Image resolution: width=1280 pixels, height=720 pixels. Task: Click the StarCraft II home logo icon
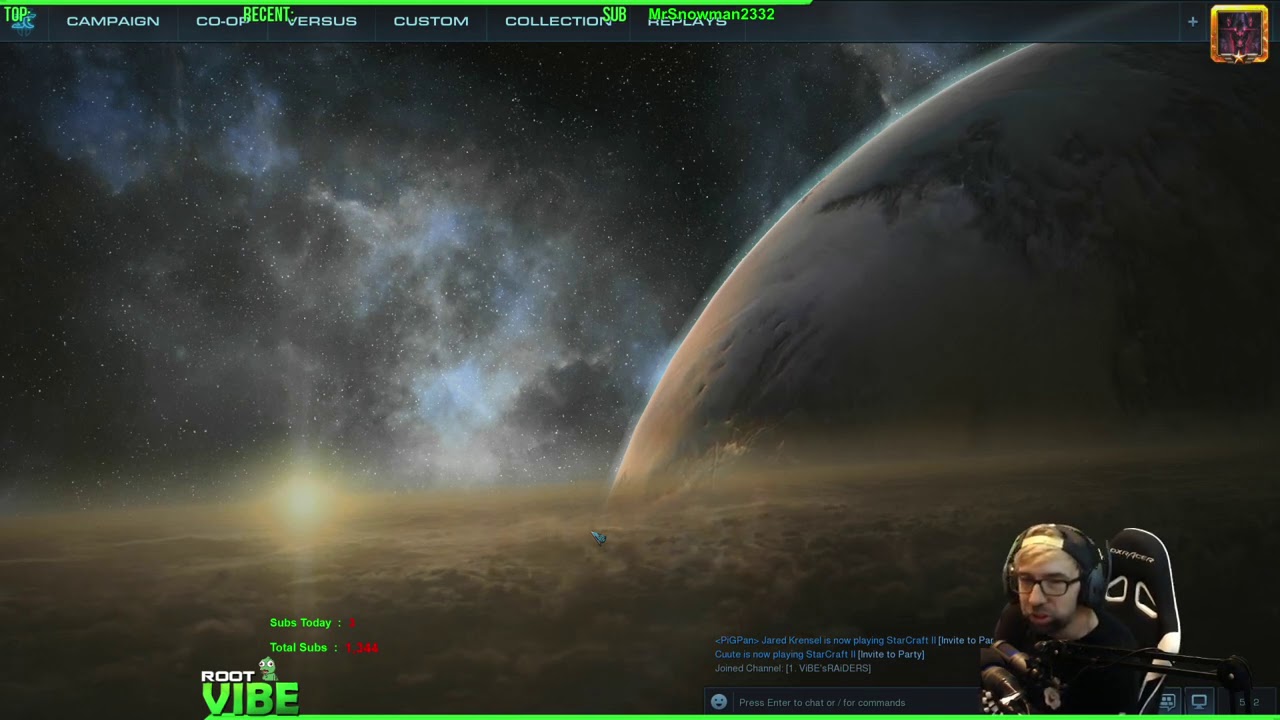click(22, 21)
